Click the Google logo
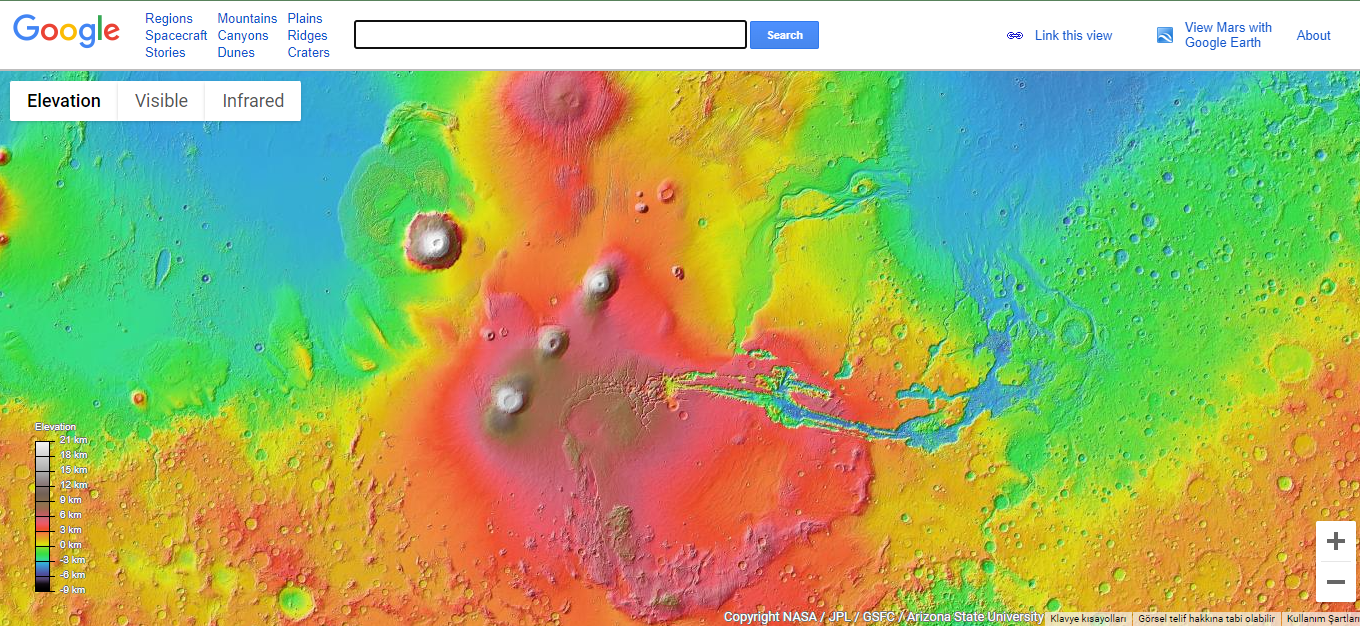The width and height of the screenshot is (1360, 626). 66,30
